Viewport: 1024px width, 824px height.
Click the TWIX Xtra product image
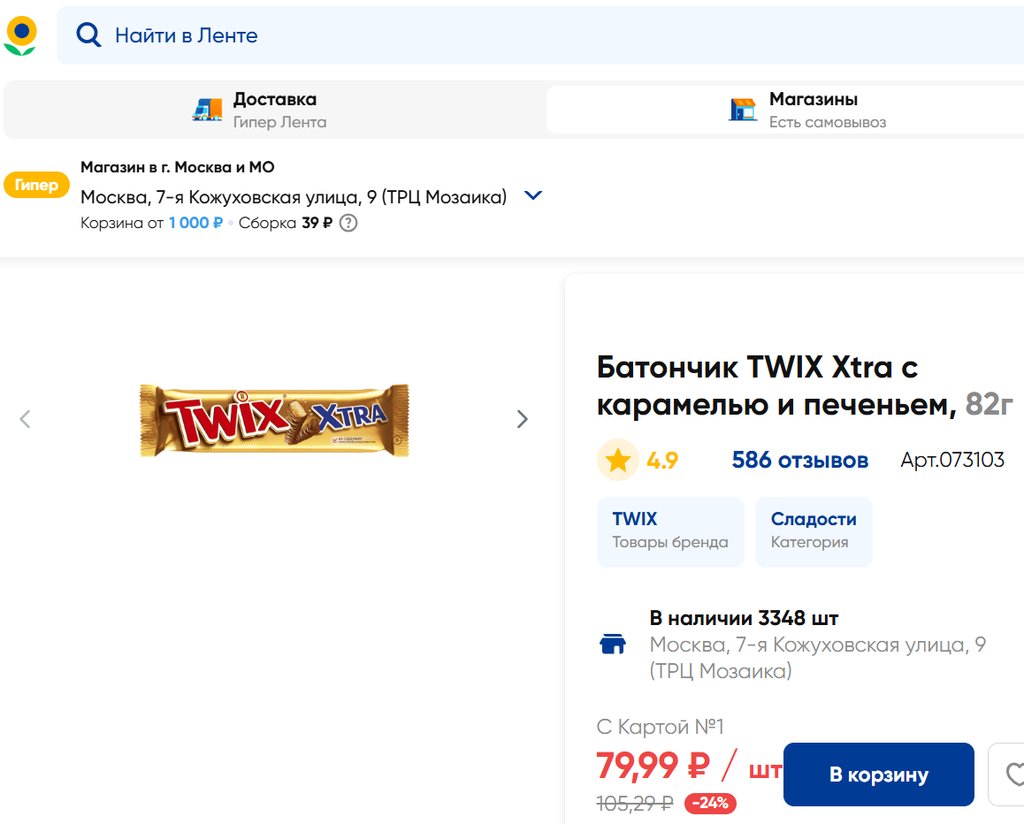pyautogui.click(x=274, y=420)
